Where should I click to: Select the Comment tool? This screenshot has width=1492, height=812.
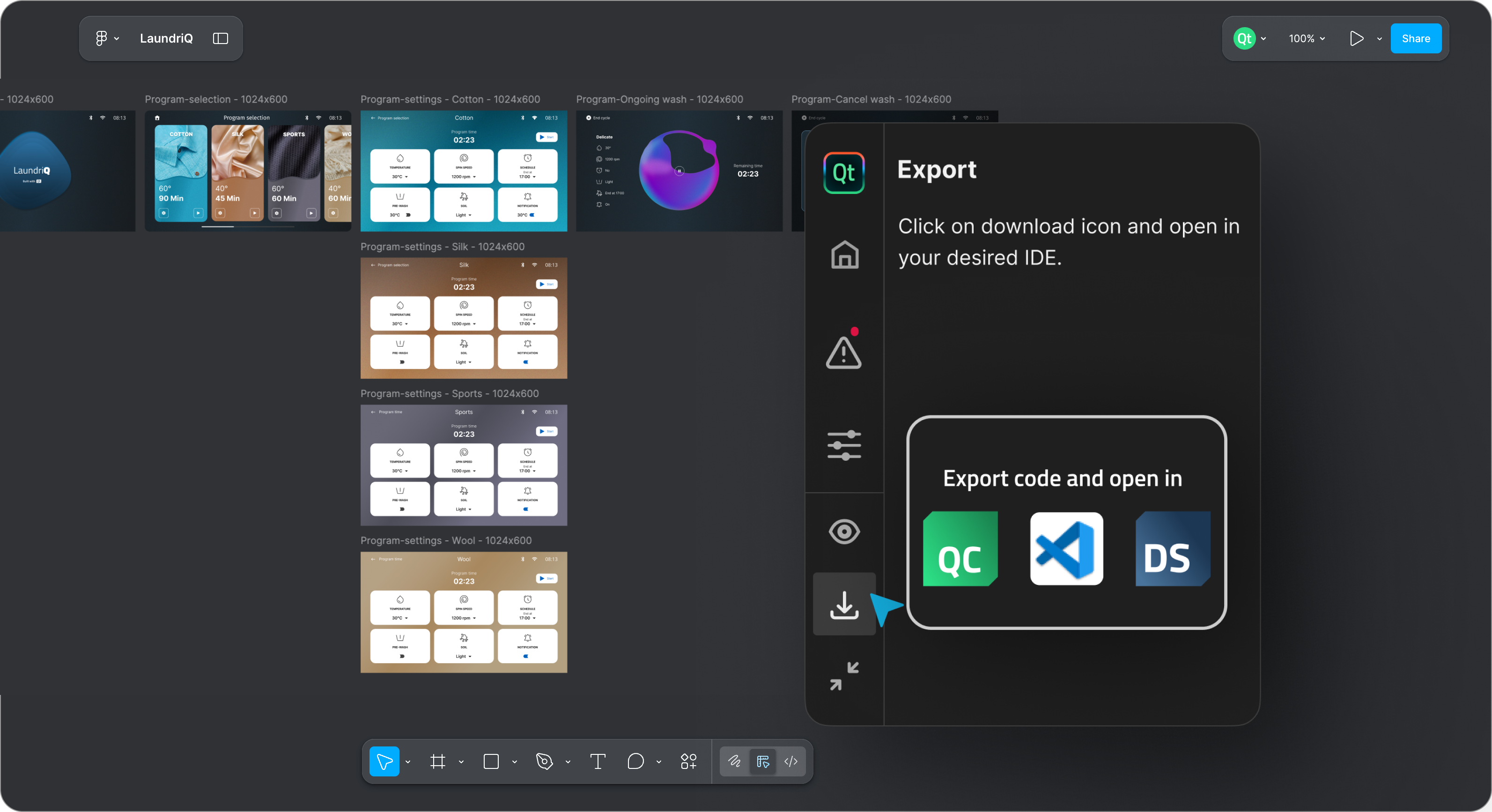coord(635,761)
